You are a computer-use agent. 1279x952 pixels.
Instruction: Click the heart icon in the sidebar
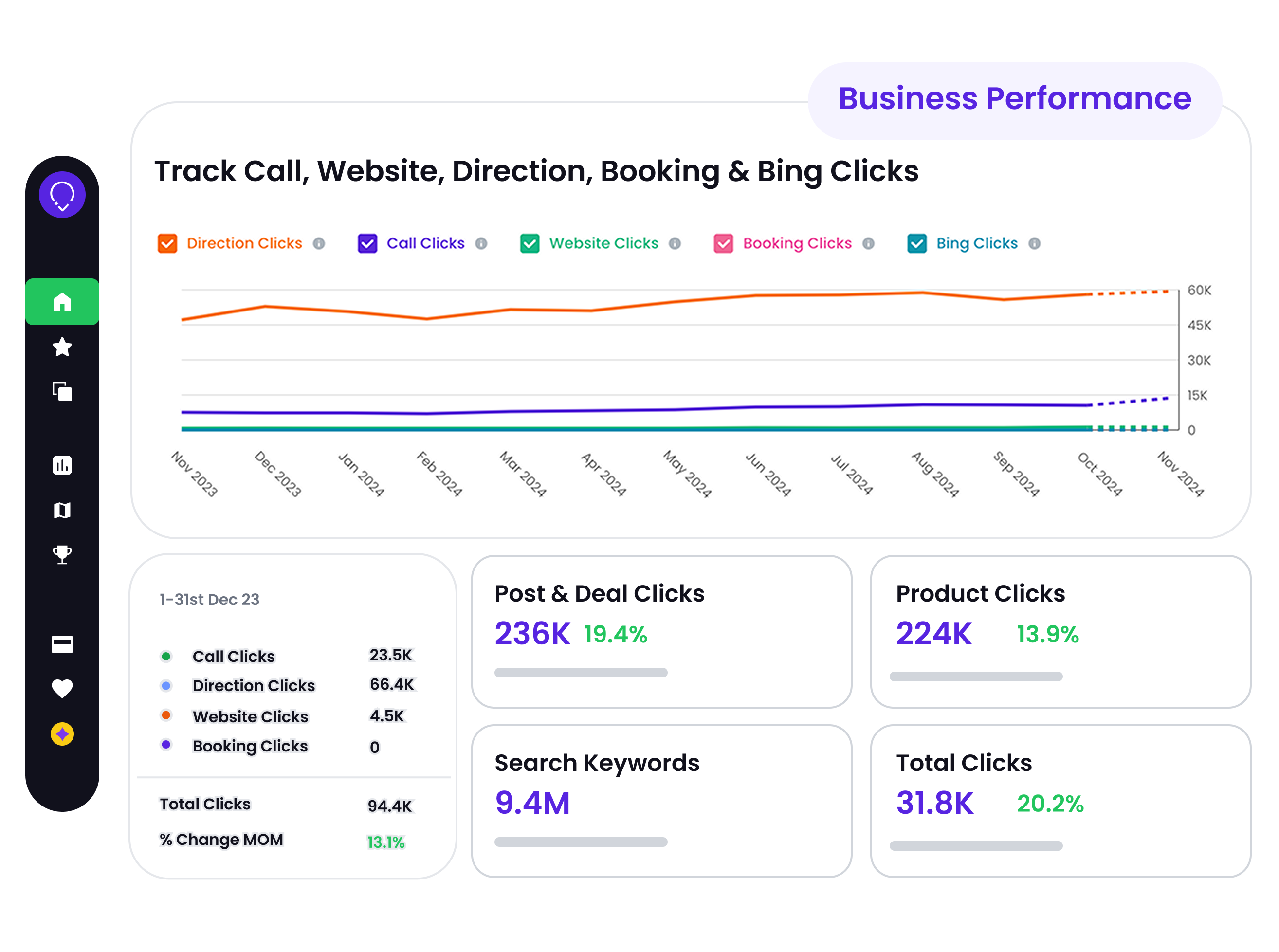click(62, 689)
